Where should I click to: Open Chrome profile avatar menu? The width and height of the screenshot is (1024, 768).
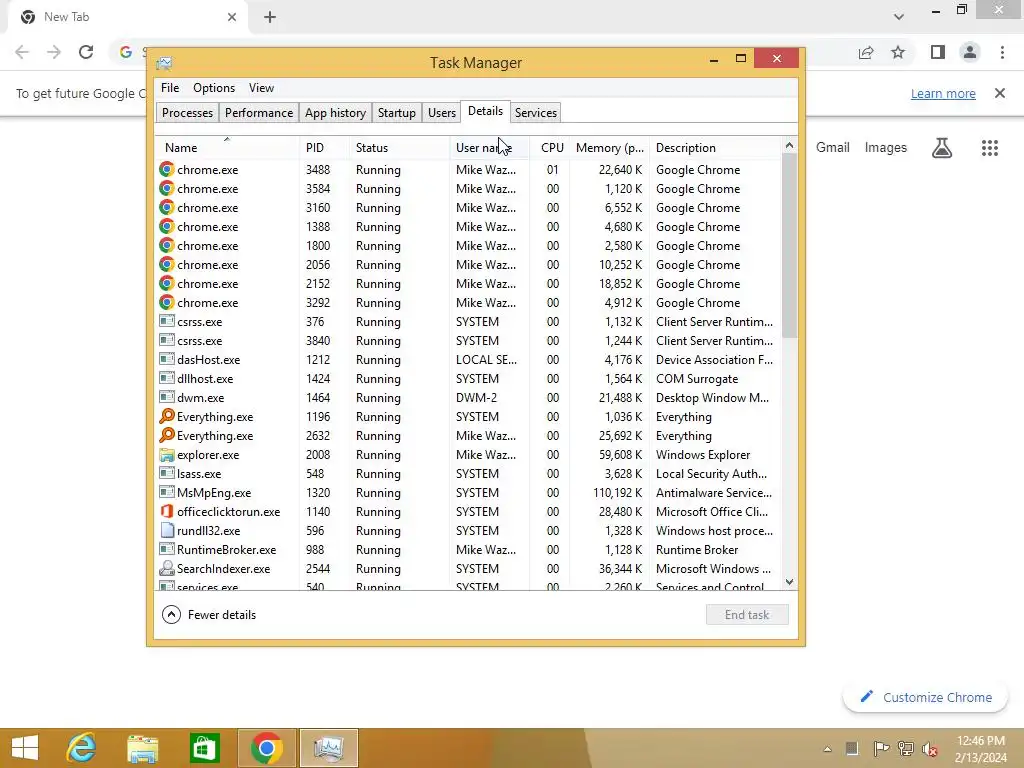click(x=970, y=52)
